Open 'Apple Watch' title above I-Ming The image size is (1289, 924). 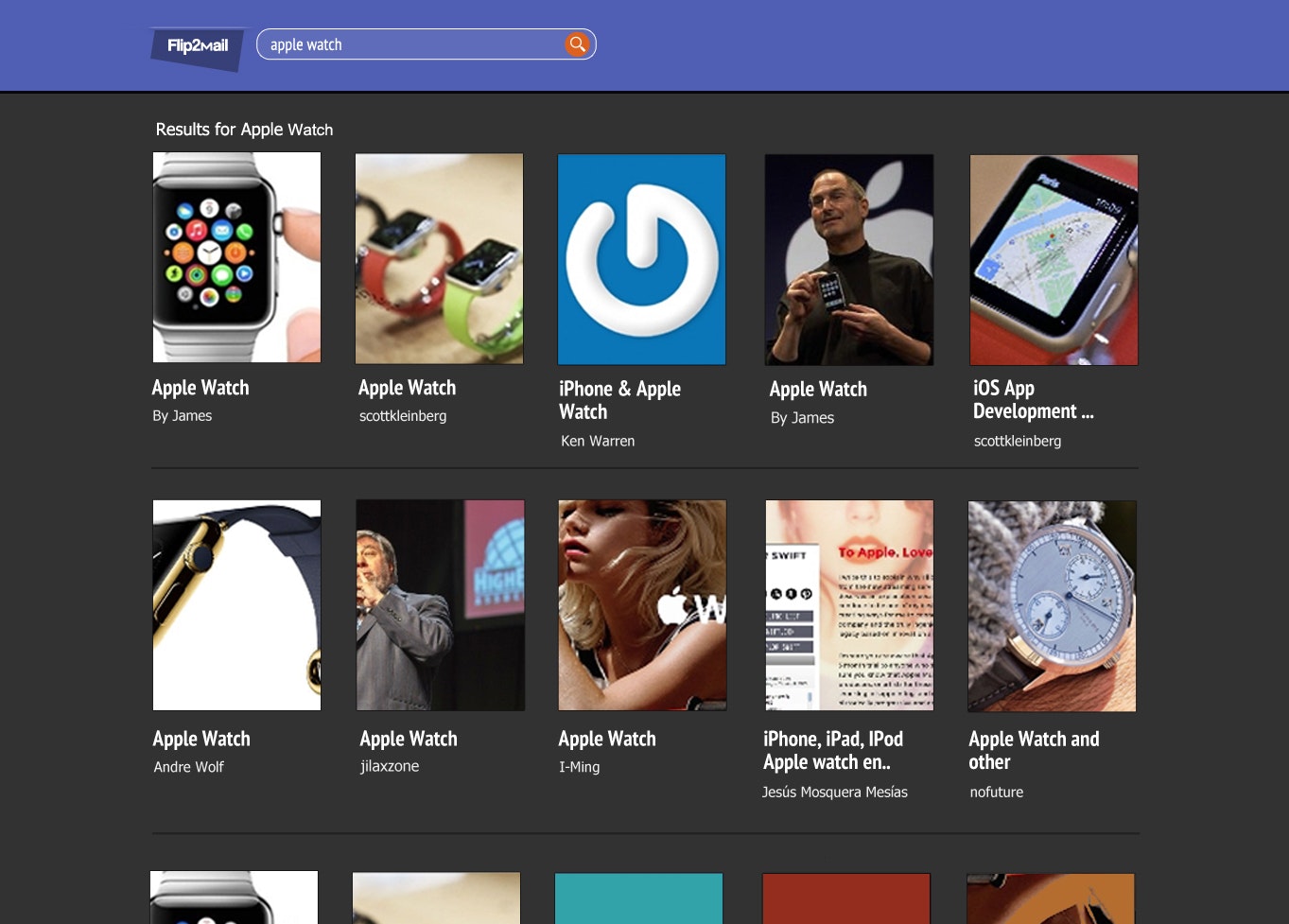point(607,739)
